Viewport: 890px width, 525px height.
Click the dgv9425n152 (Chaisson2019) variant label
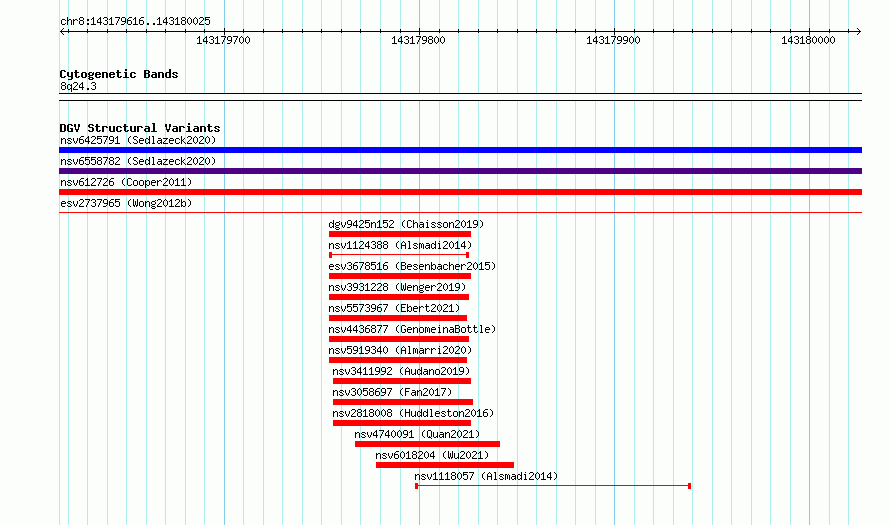406,224
